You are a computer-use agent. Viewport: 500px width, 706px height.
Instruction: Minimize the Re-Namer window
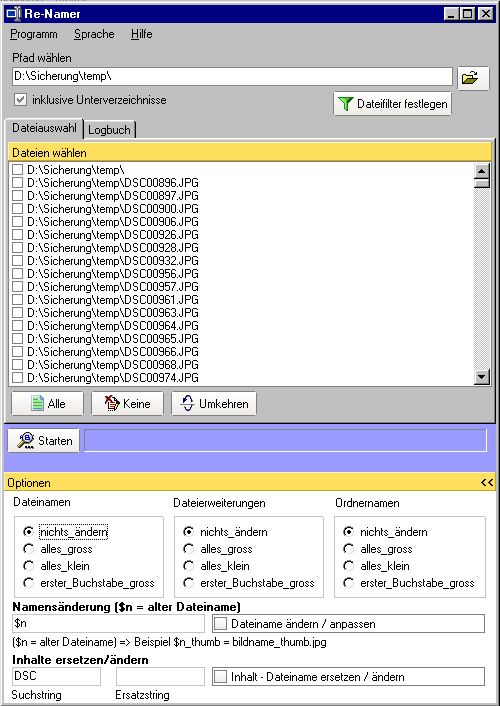point(452,14)
